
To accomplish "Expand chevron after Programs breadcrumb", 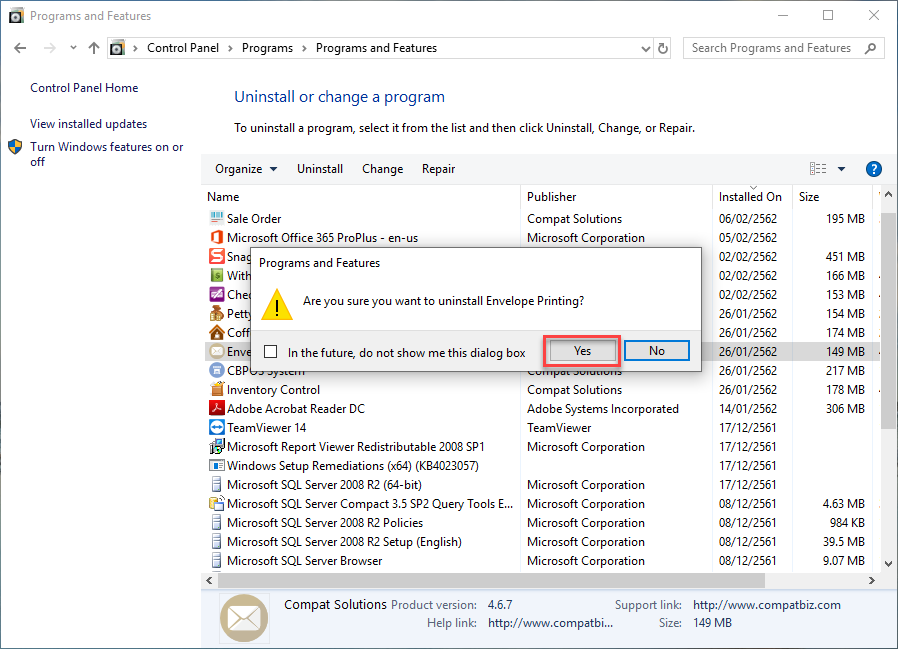I will [x=304, y=48].
